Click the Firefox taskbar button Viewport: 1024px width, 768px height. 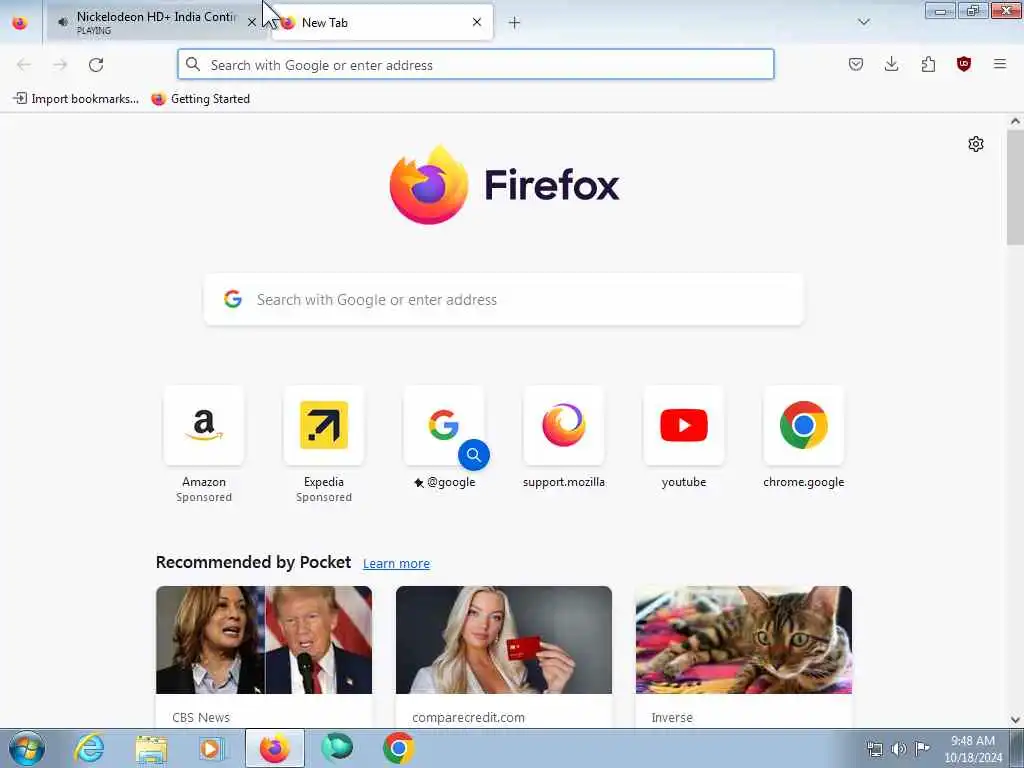click(x=274, y=748)
